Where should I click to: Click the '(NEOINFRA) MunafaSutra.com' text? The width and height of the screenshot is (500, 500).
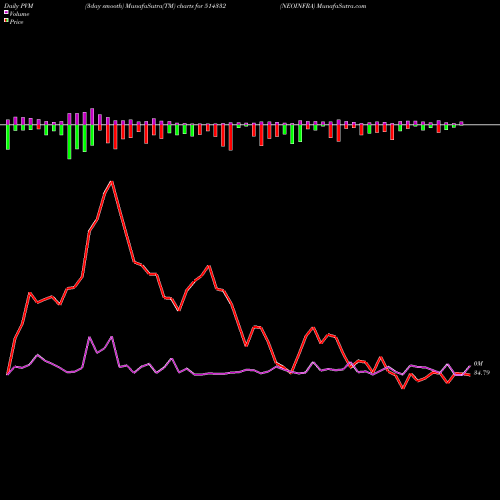323,6
